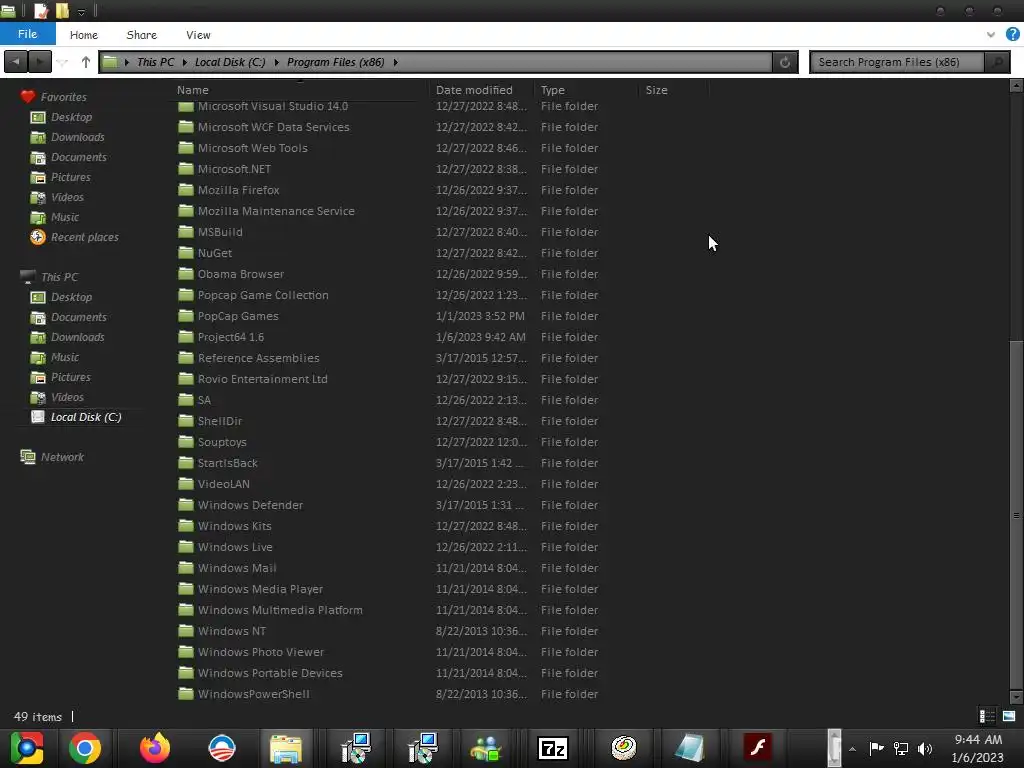Image resolution: width=1024 pixels, height=768 pixels.
Task: Expand This PC breadcrumb arrow
Action: click(x=185, y=62)
